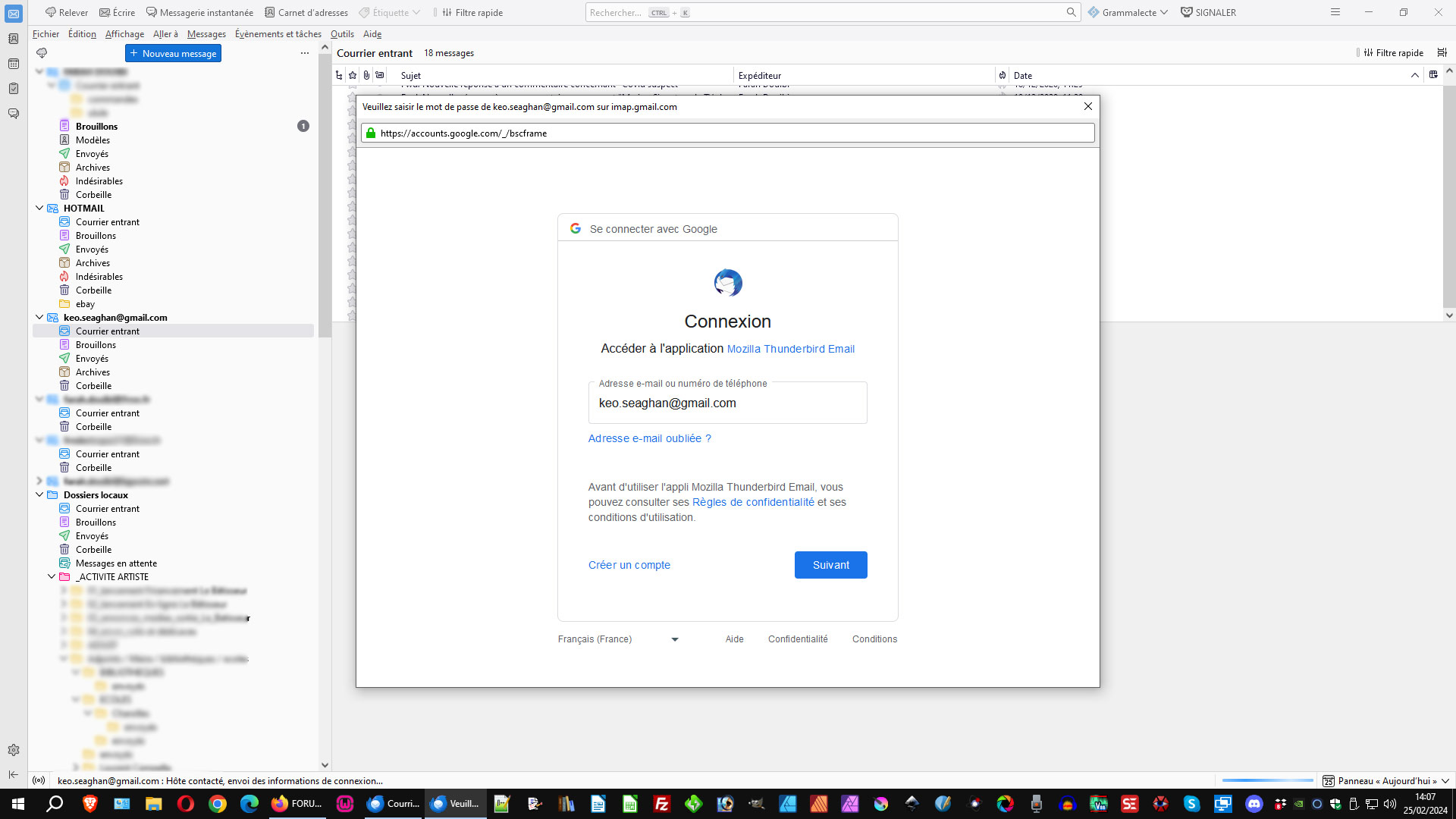Open the Aller à menu
The width and height of the screenshot is (1456, 819).
coord(165,34)
